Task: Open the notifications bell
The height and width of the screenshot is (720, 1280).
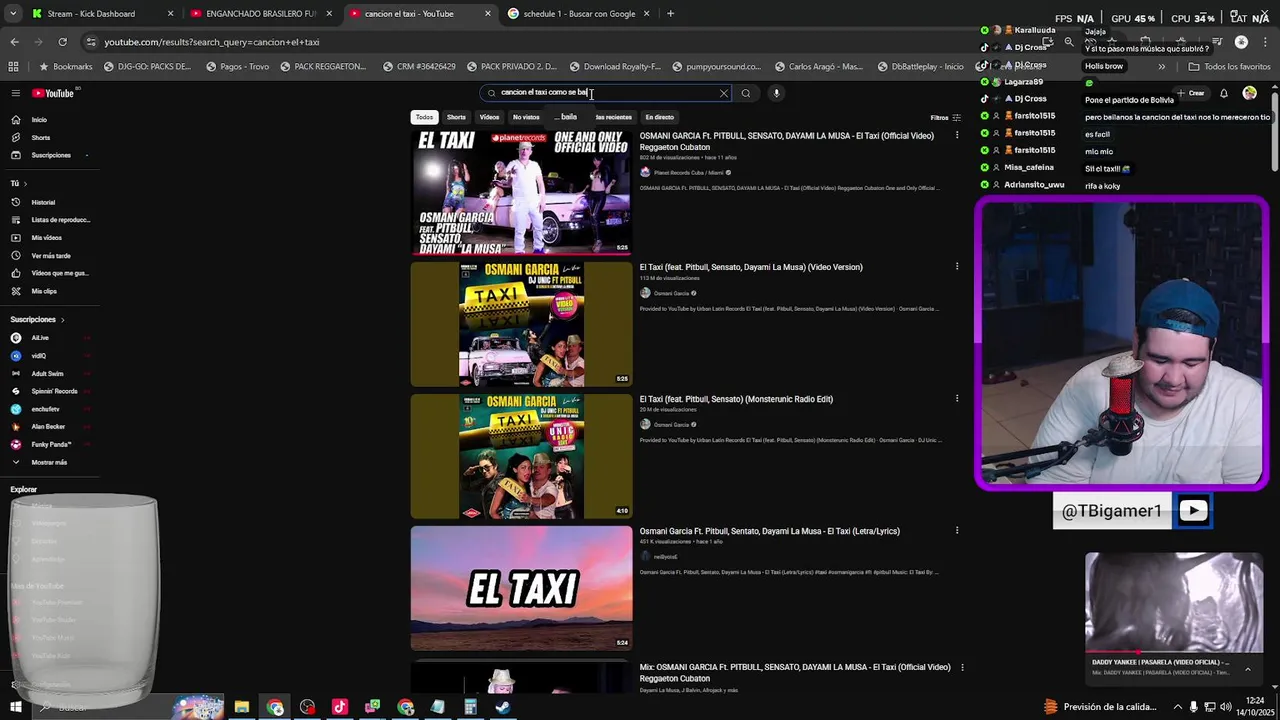Action: (x=1223, y=93)
